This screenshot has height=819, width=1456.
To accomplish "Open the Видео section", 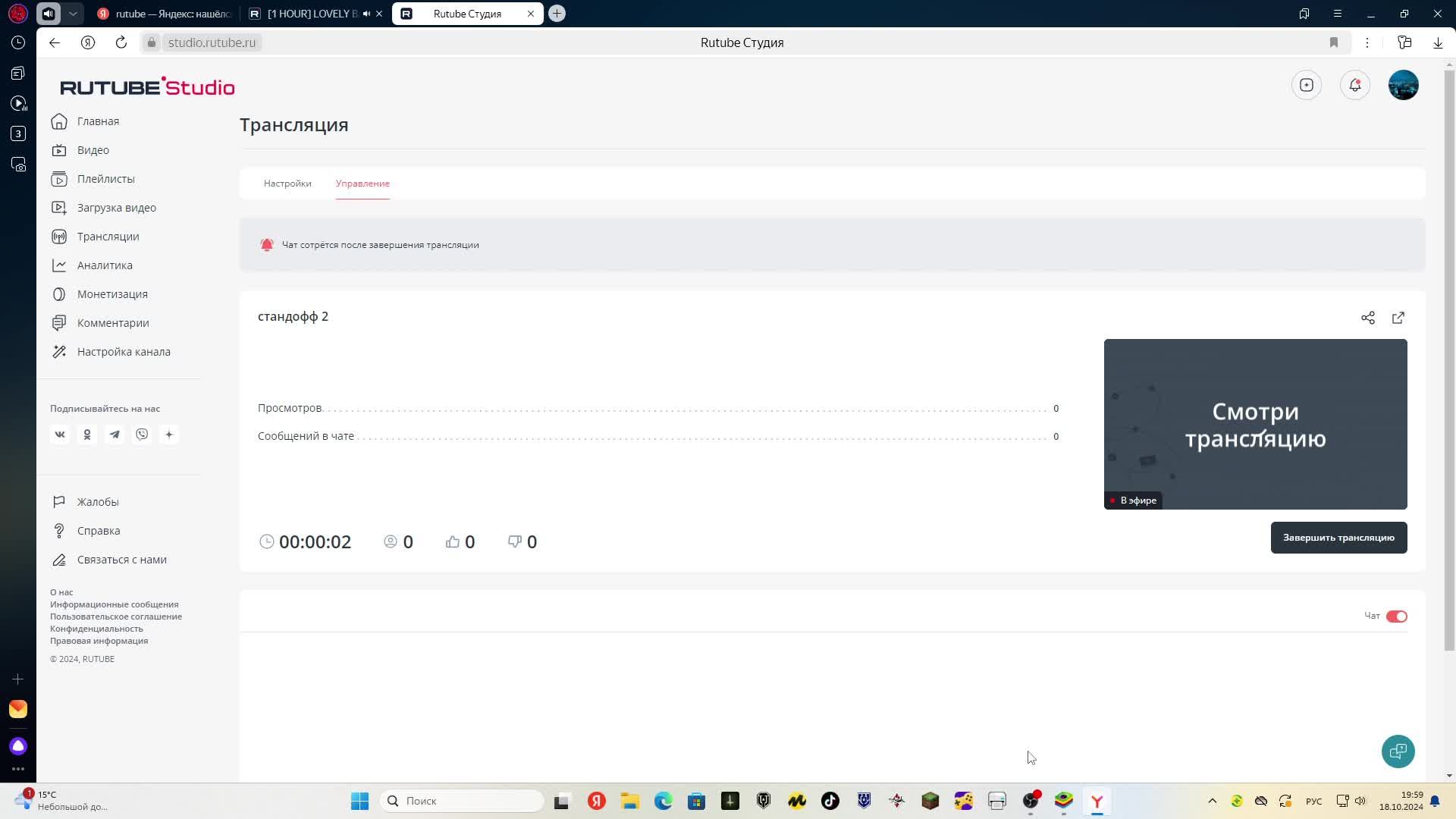I will click(x=93, y=150).
